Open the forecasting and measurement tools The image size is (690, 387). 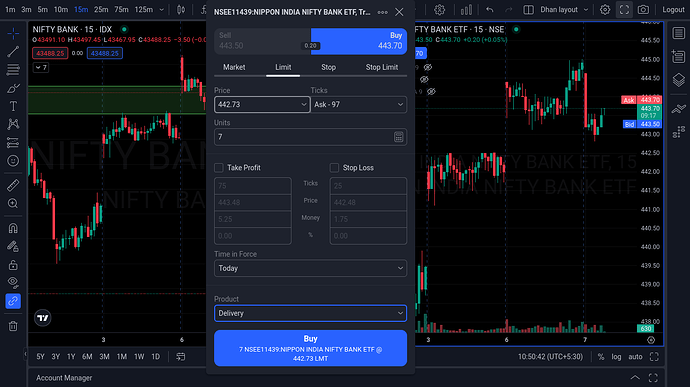tap(13, 143)
